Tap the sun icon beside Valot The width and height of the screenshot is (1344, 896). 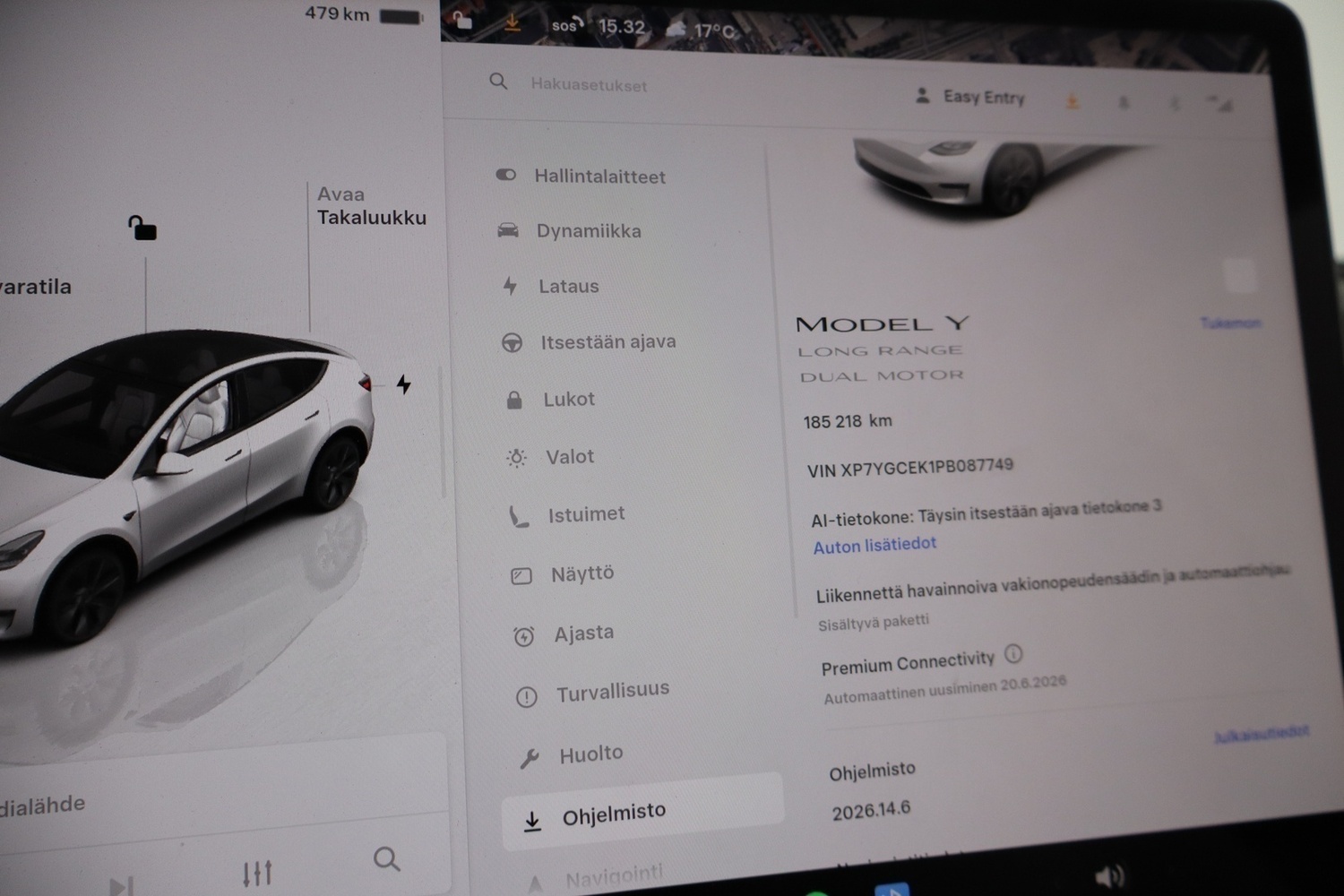516,458
